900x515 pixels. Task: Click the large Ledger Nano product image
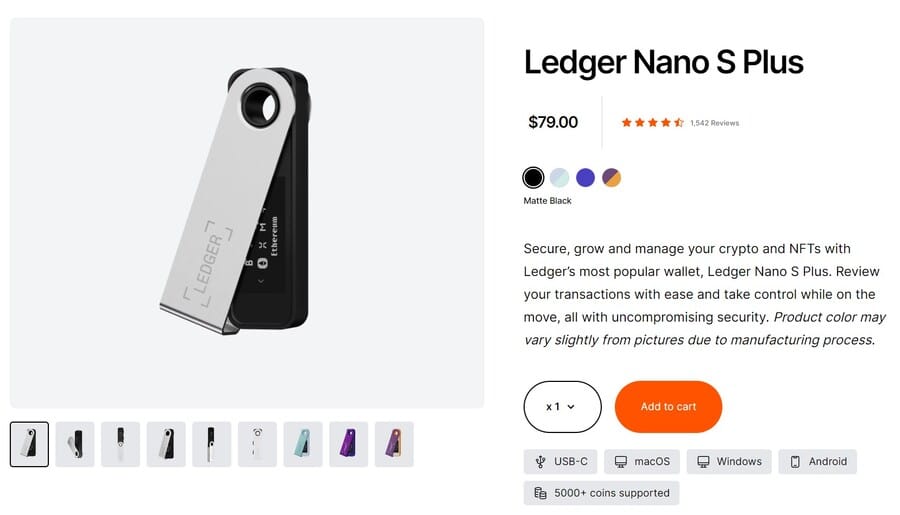pos(247,212)
